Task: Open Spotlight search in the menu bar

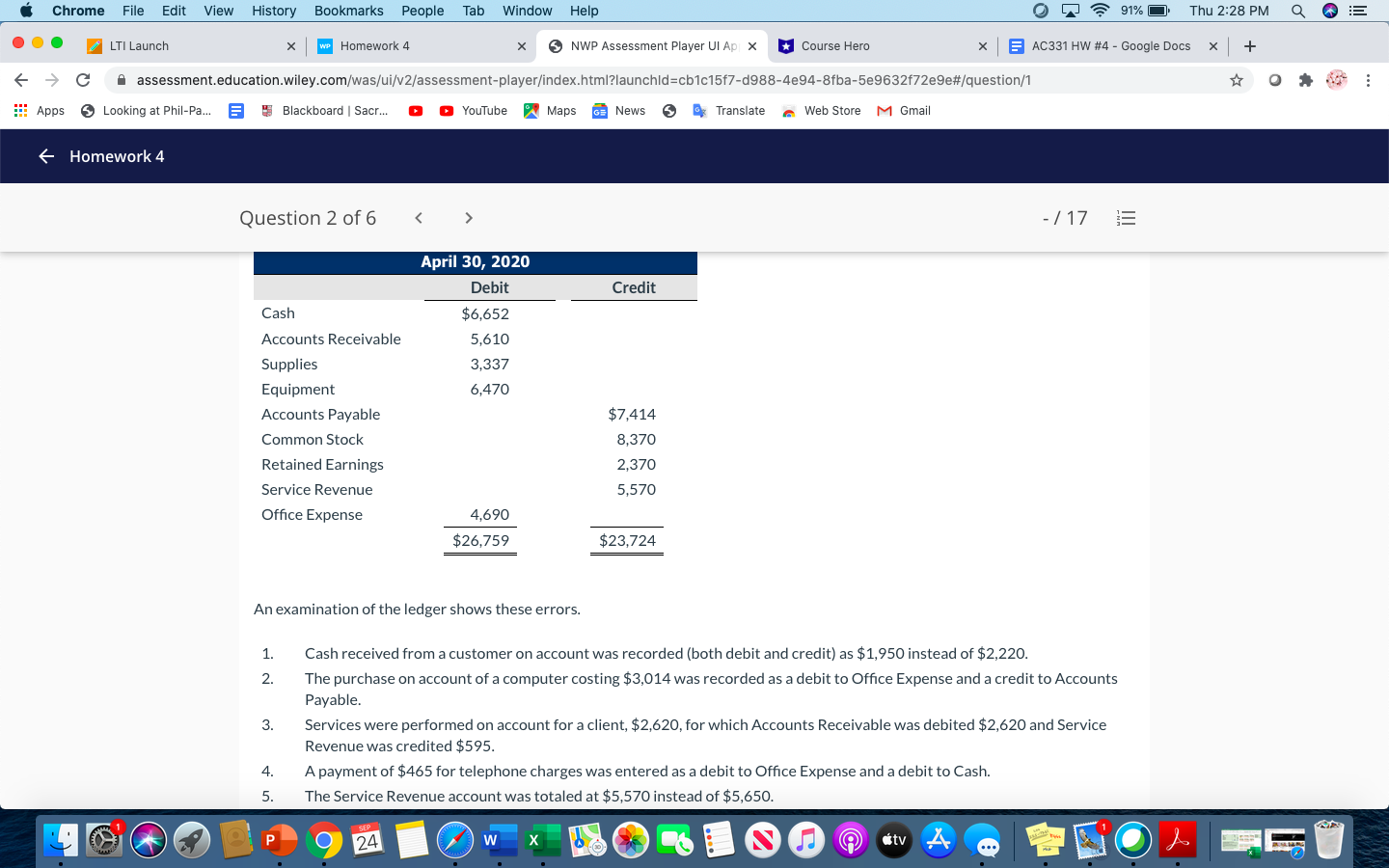Action: point(1298,11)
